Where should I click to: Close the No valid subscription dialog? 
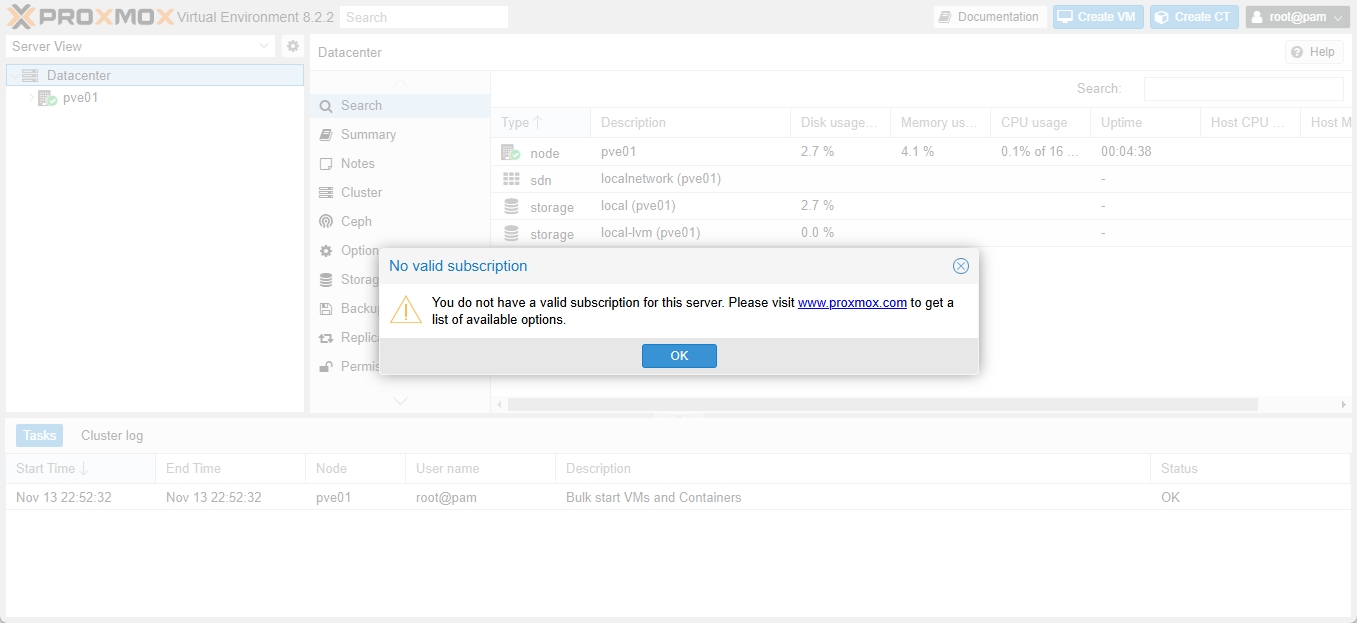pos(960,266)
